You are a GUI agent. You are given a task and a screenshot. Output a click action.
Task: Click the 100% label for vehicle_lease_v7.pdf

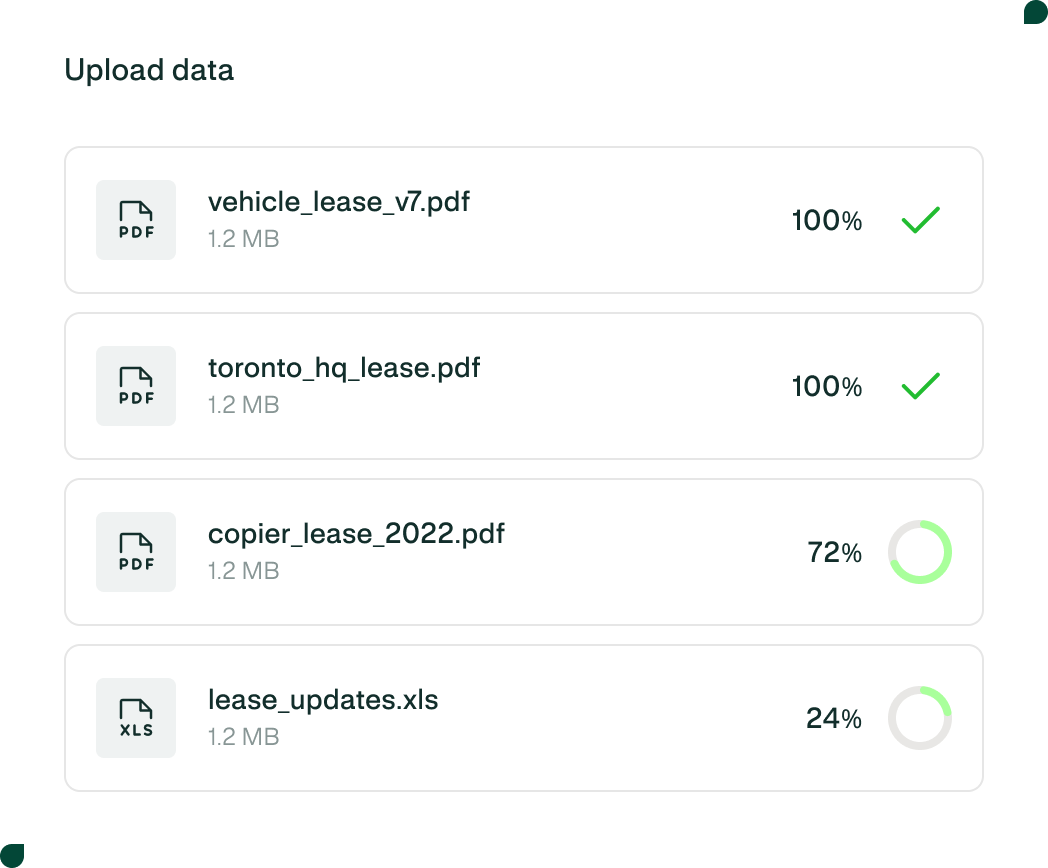coord(827,221)
